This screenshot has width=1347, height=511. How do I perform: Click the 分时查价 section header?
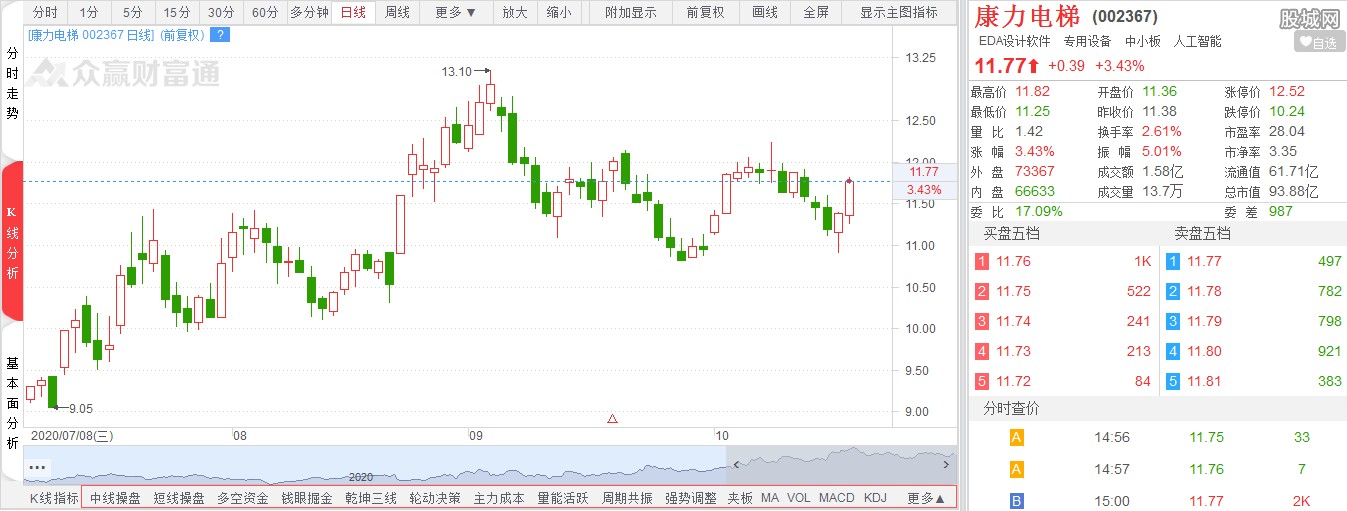pos(1011,409)
